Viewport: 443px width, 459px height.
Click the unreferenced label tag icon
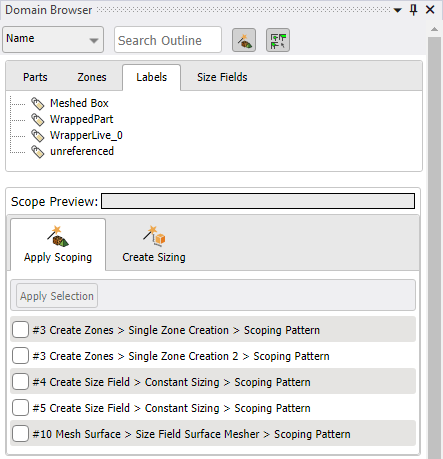click(x=38, y=152)
